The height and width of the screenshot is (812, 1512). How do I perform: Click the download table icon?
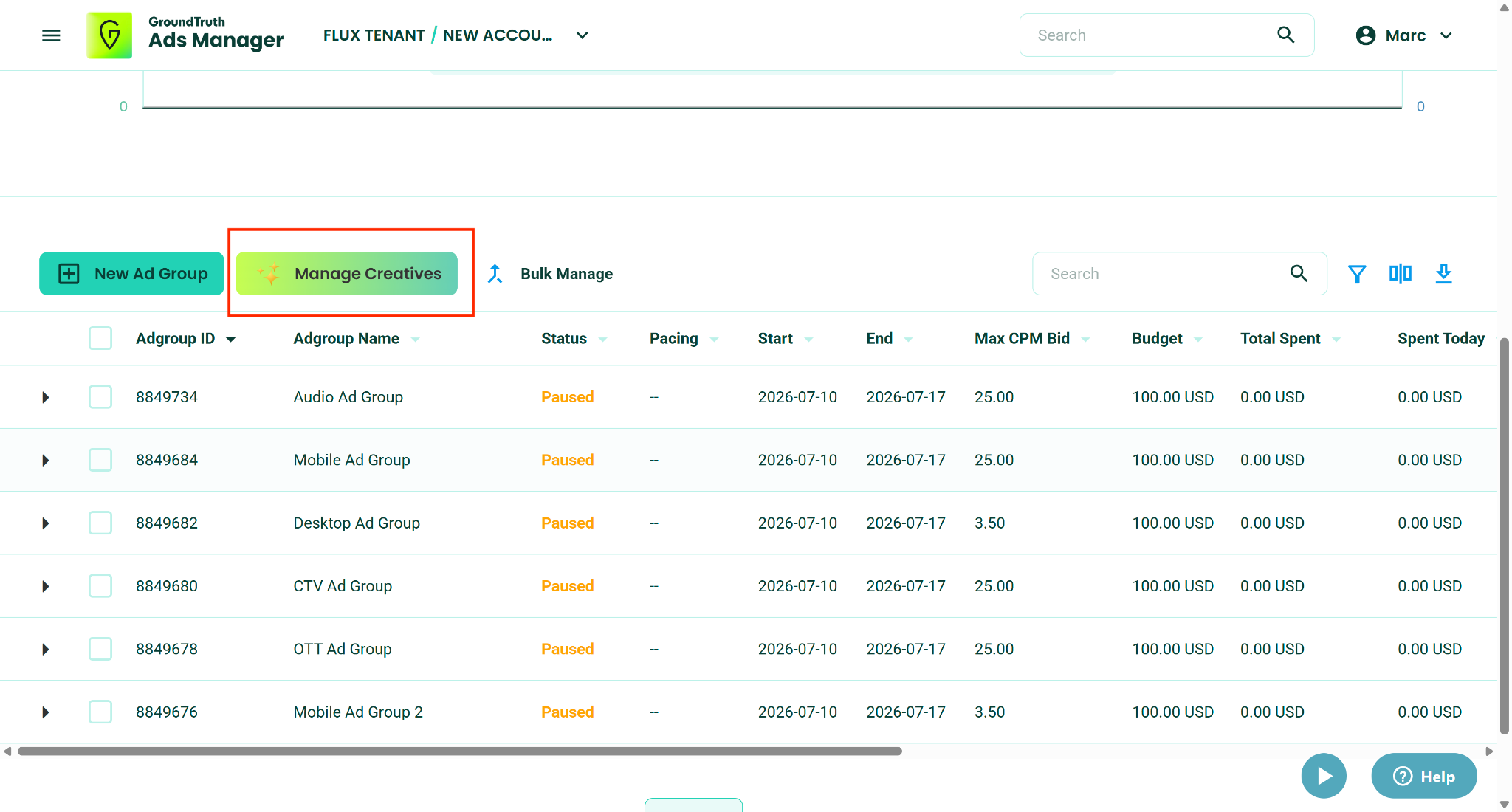click(x=1443, y=274)
